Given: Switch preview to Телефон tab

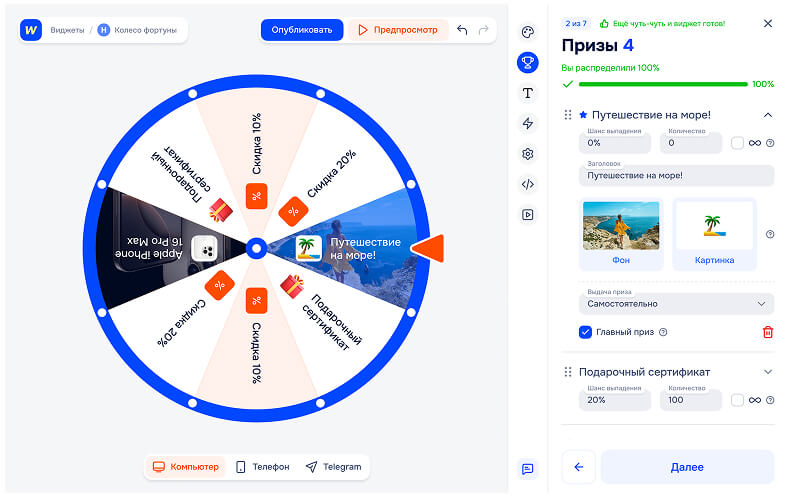Looking at the screenshot, I should 263,467.
